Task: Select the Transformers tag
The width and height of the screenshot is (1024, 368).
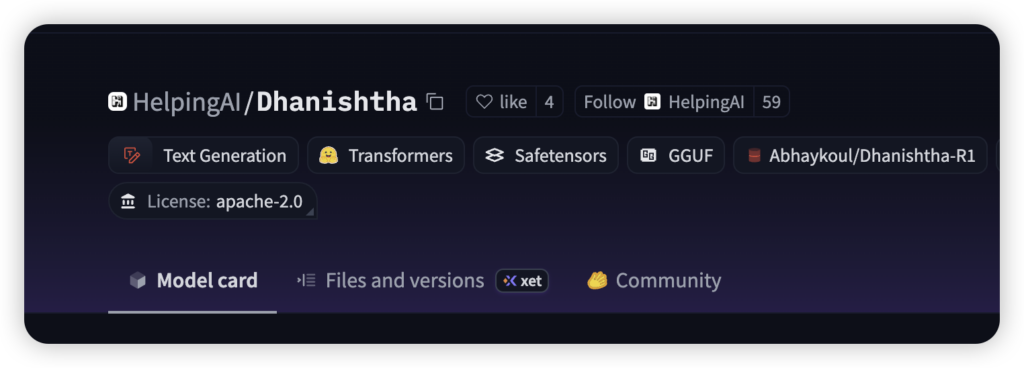Action: [386, 155]
